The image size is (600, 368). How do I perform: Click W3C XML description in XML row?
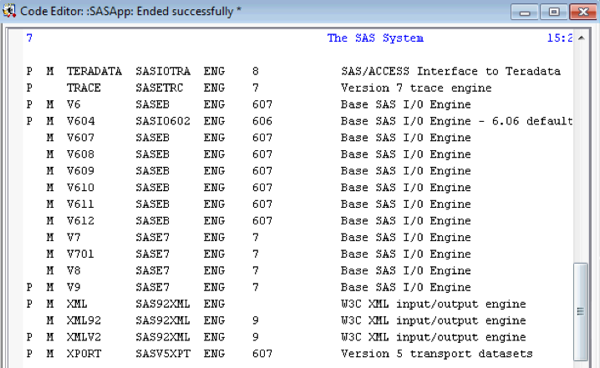pyautogui.click(x=433, y=304)
